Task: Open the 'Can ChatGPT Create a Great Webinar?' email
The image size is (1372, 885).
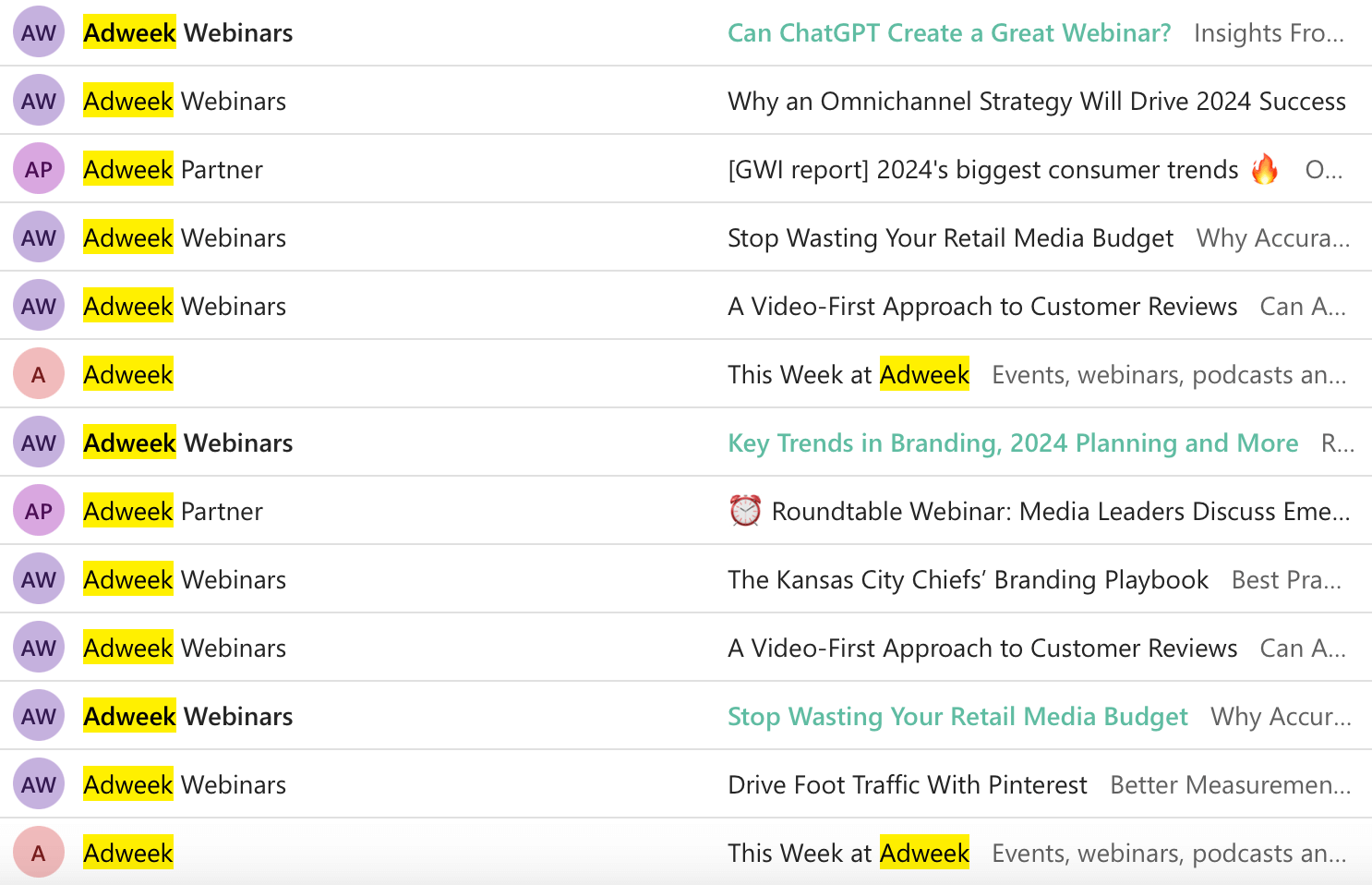Action: pos(949,32)
